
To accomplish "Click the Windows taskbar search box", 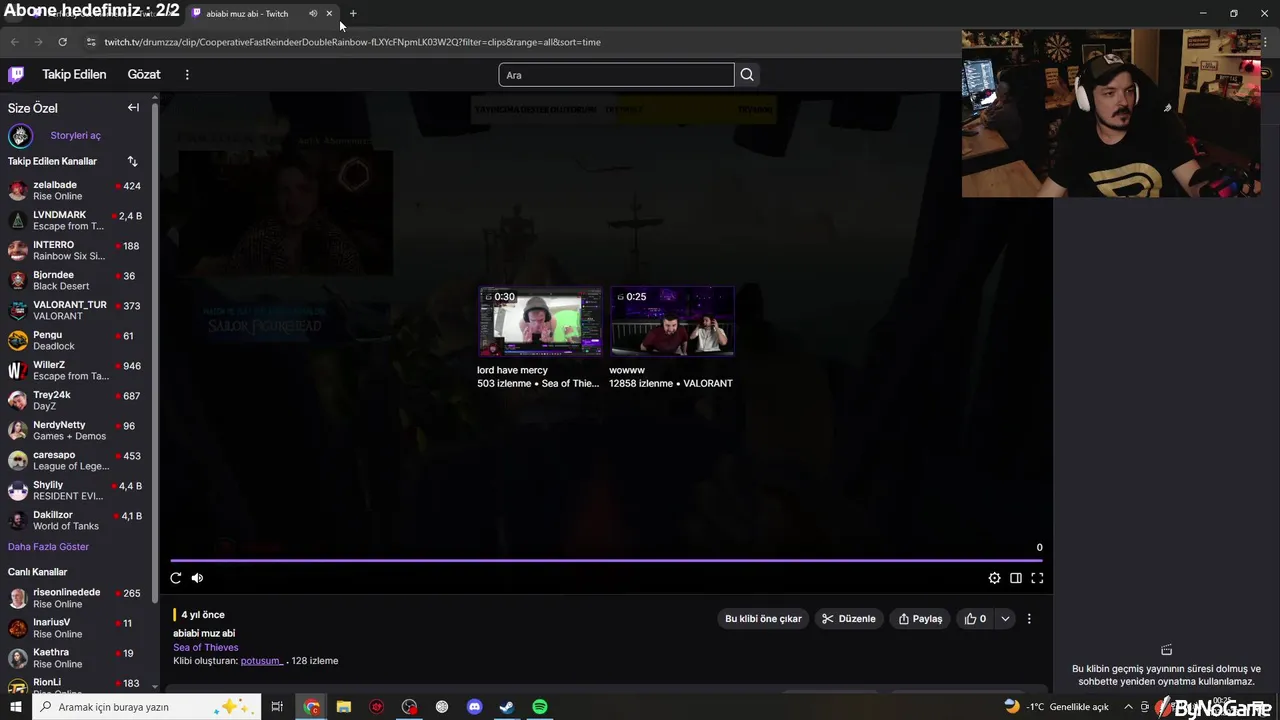I will click(x=146, y=707).
